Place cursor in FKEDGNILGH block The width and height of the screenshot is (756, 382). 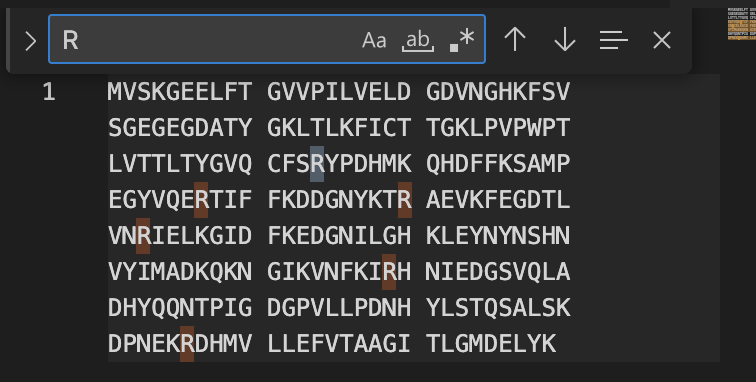(x=339, y=236)
